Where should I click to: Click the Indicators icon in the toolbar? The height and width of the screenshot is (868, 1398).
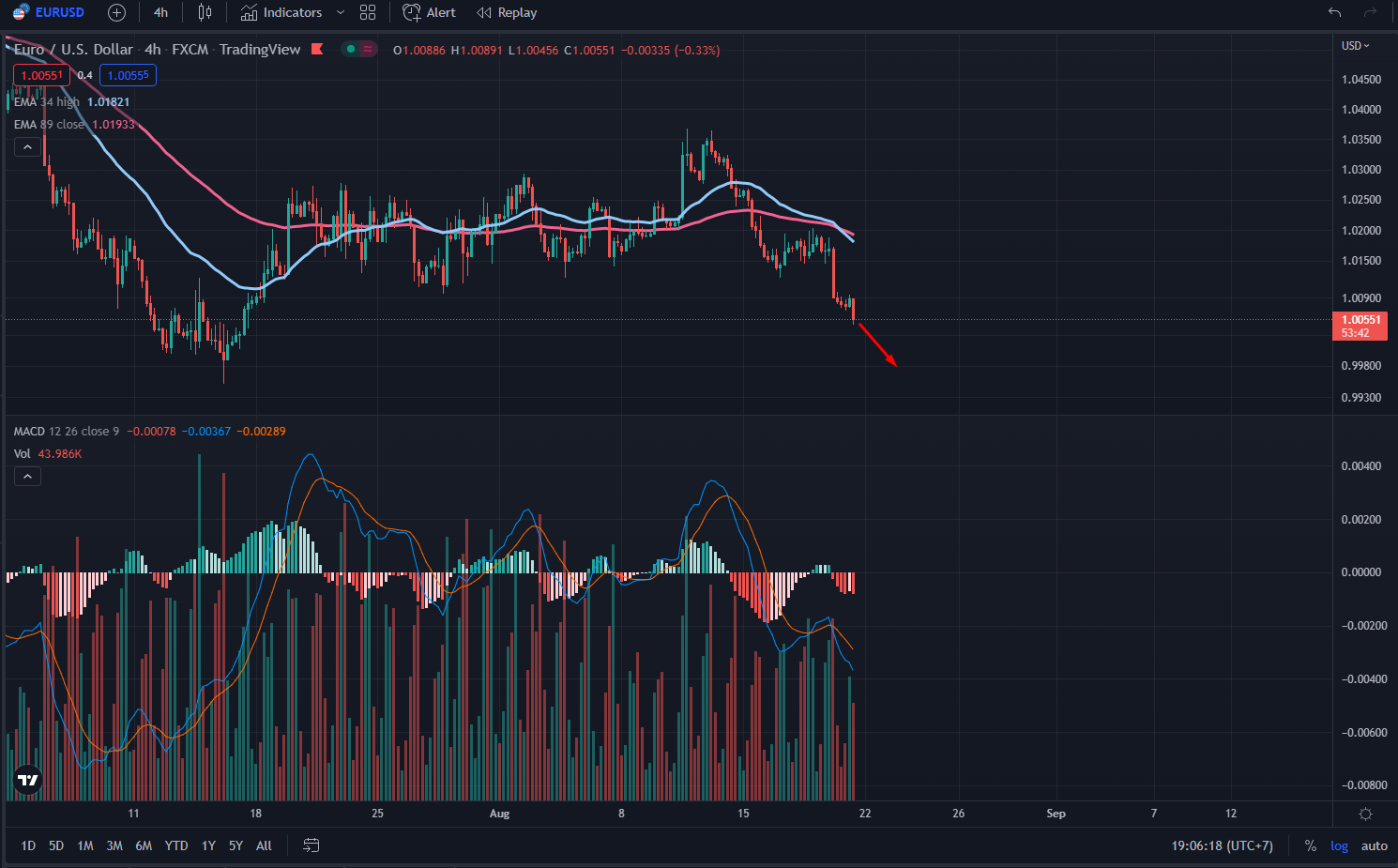point(249,12)
